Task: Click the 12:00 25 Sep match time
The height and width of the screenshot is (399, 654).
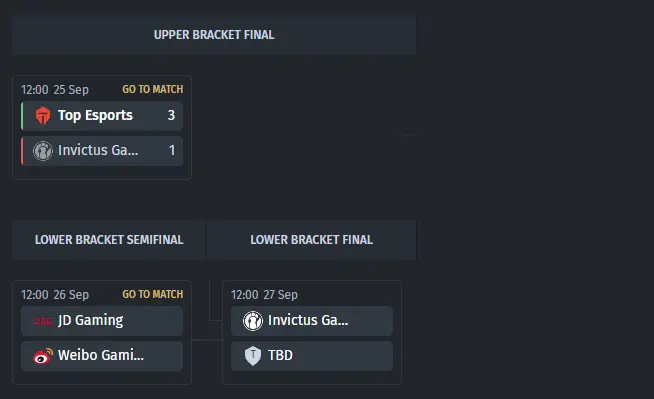Action: click(55, 90)
